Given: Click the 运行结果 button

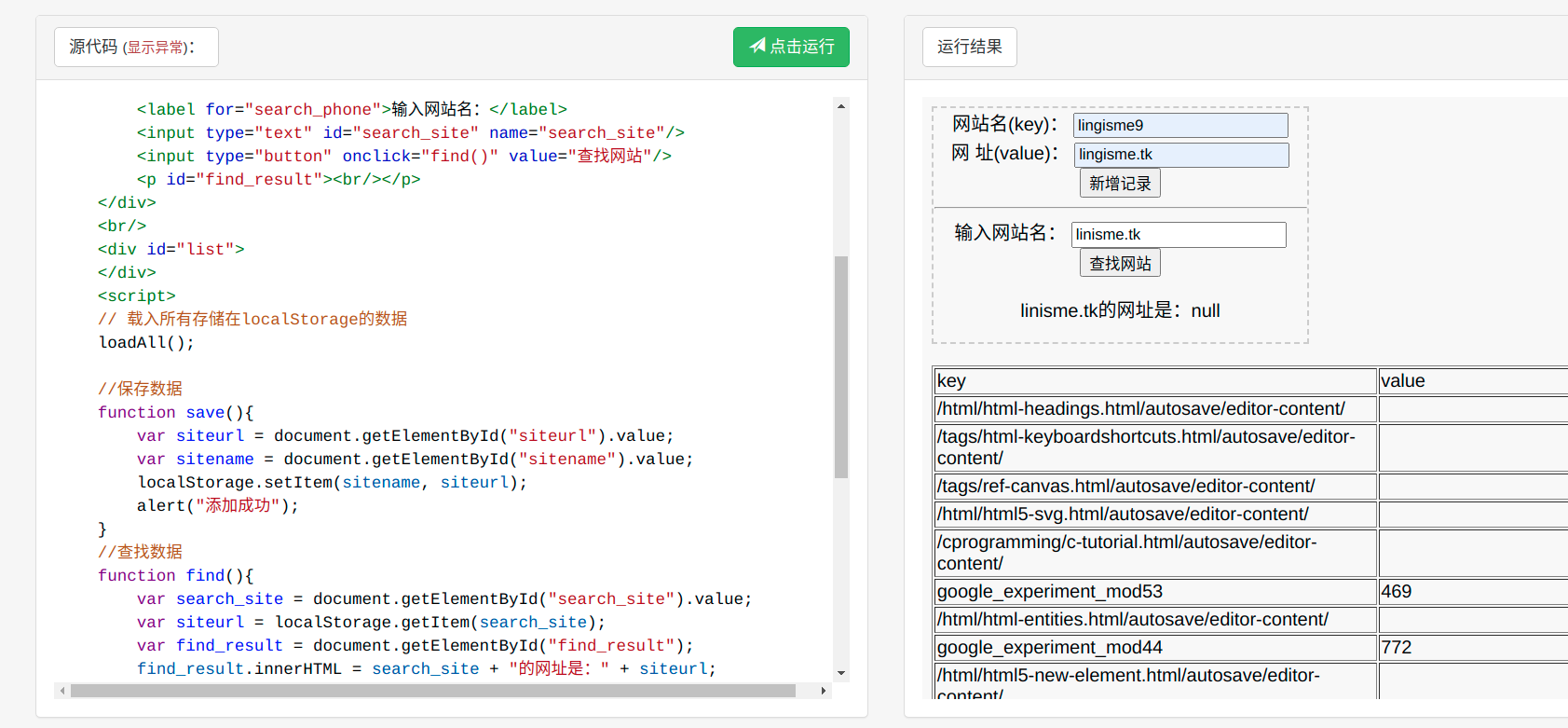Looking at the screenshot, I should [969, 47].
